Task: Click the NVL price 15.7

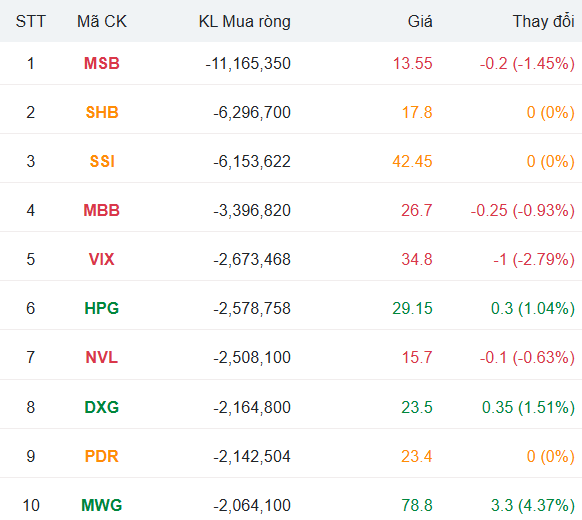Action: (x=417, y=357)
